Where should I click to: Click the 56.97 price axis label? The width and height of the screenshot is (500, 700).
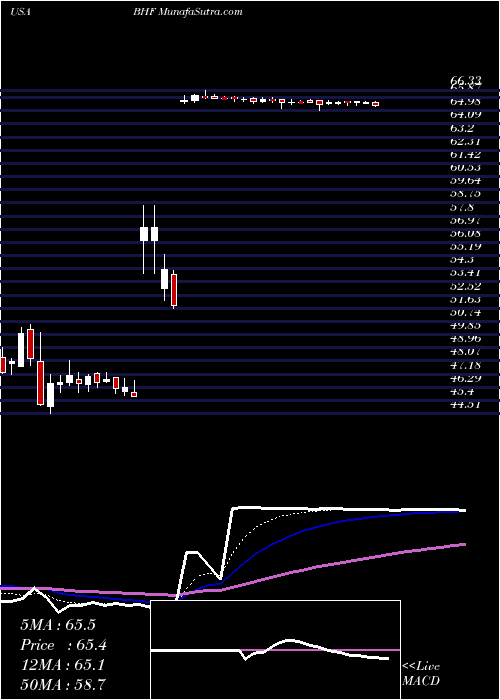click(466, 221)
